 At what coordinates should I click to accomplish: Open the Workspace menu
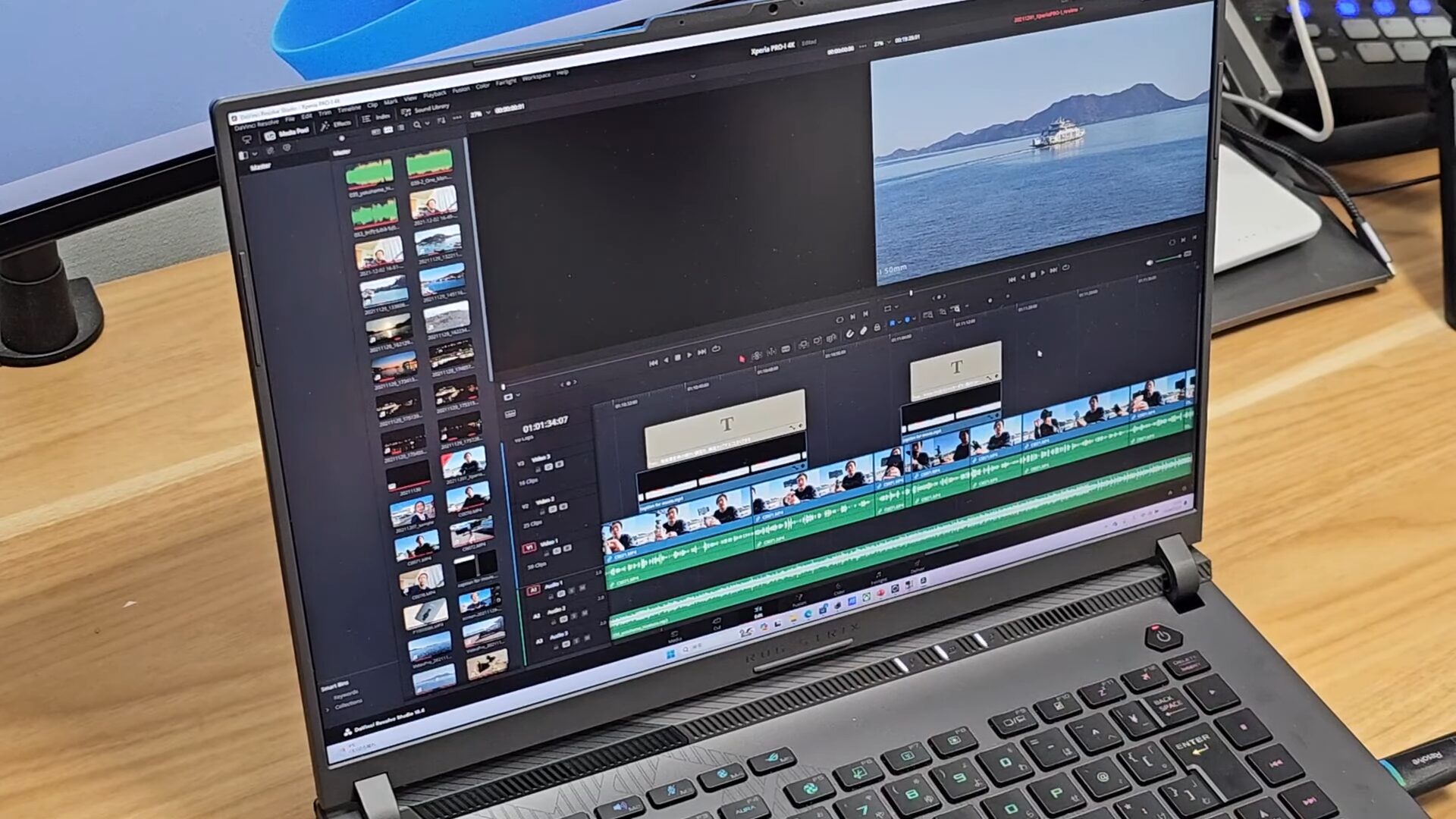click(536, 77)
